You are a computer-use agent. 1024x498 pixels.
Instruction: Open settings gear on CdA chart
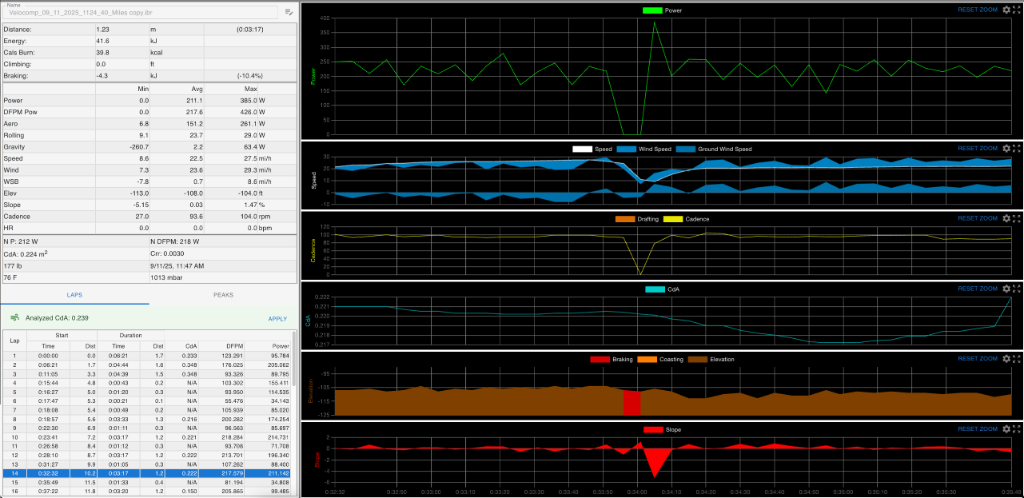point(1006,288)
